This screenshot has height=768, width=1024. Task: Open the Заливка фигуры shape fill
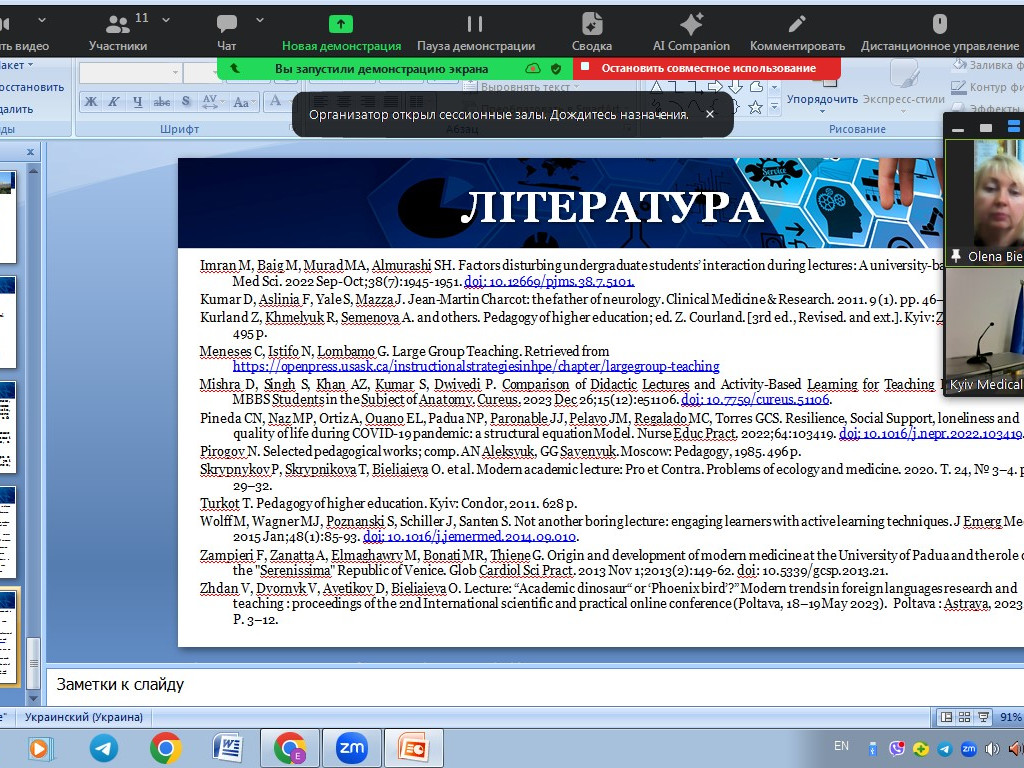[x=987, y=65]
